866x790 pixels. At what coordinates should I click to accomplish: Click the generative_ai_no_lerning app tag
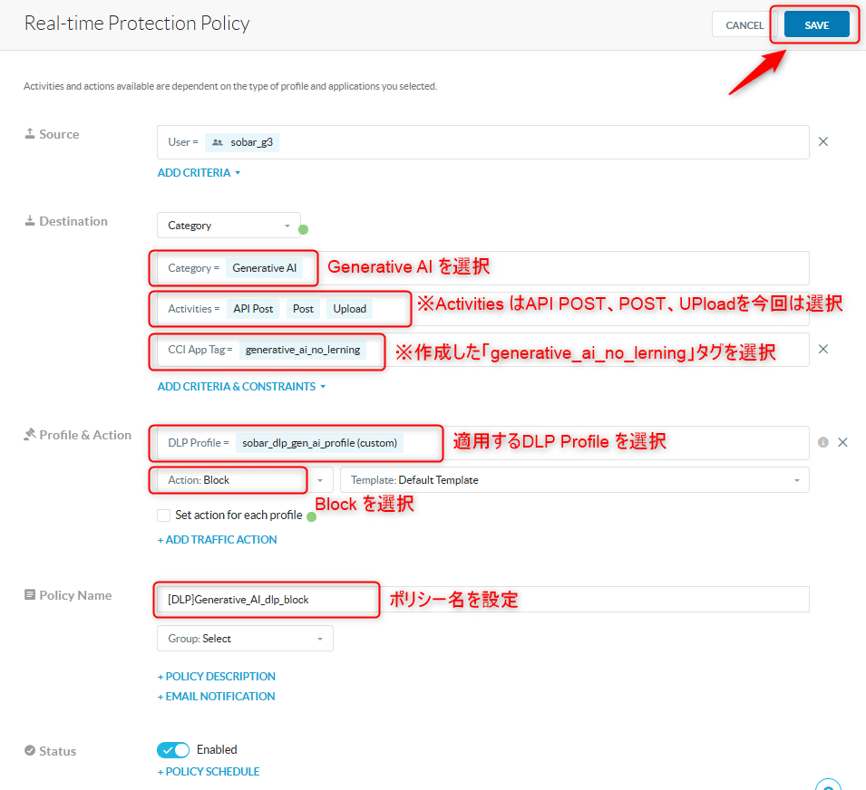pos(303,350)
